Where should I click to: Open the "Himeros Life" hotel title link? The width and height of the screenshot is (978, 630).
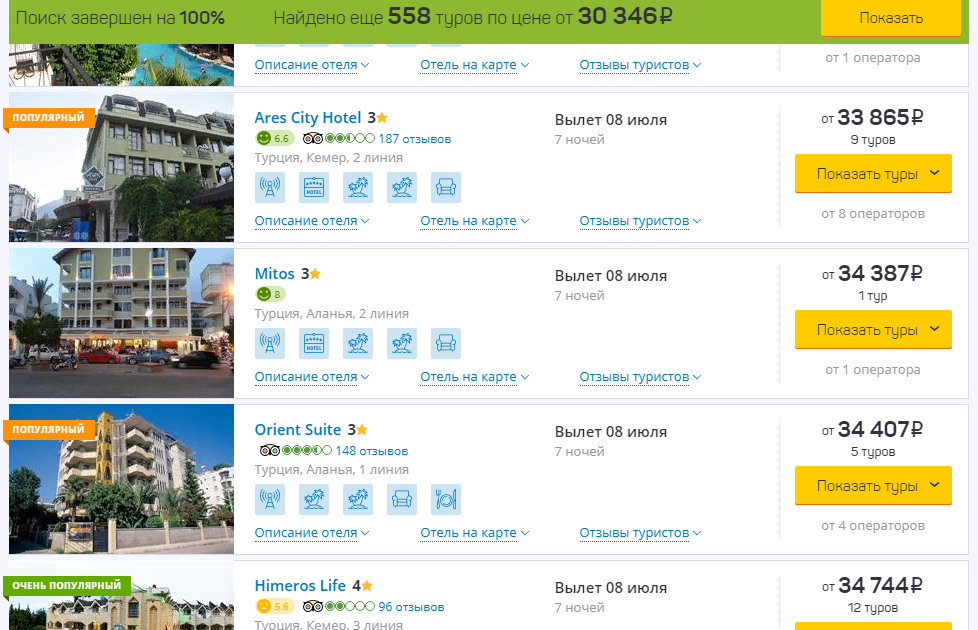pos(300,586)
